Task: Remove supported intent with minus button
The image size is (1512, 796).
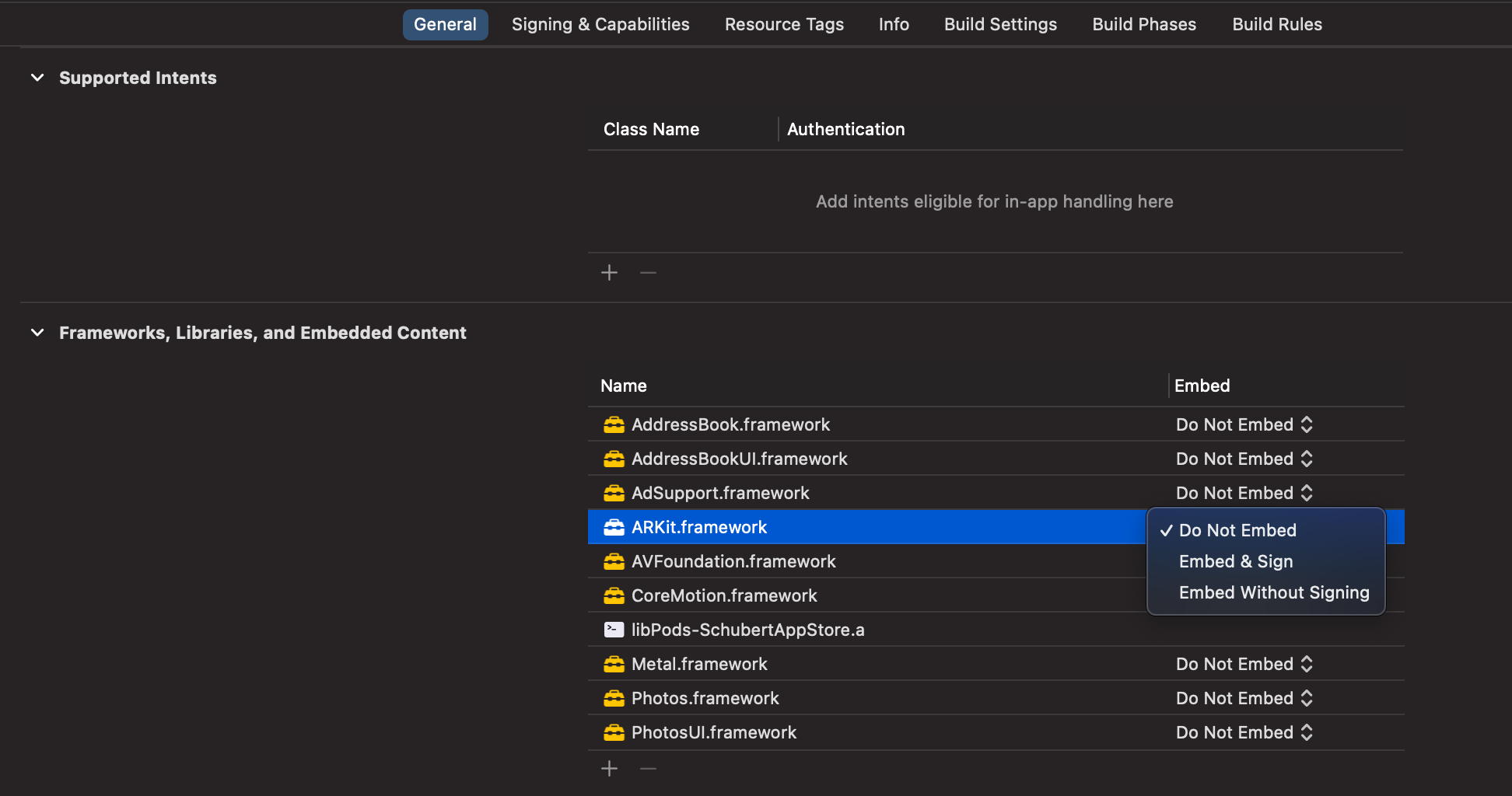Action: pos(648,272)
